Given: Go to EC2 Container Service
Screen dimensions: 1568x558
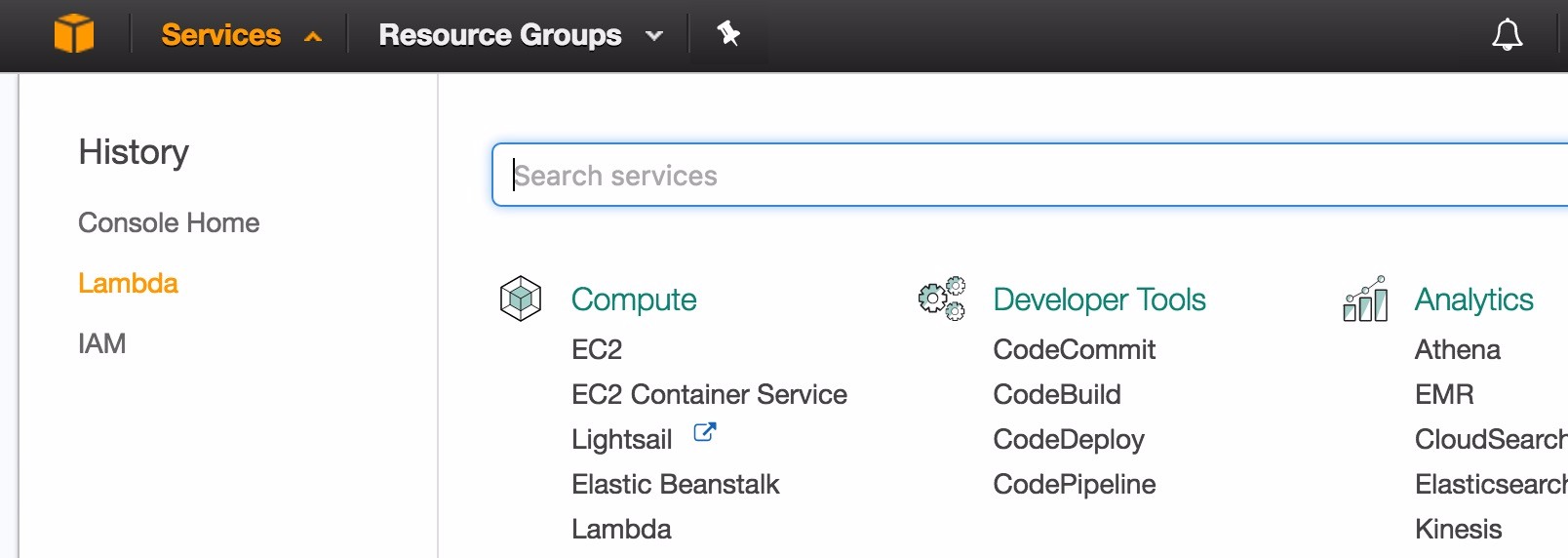Looking at the screenshot, I should (709, 394).
